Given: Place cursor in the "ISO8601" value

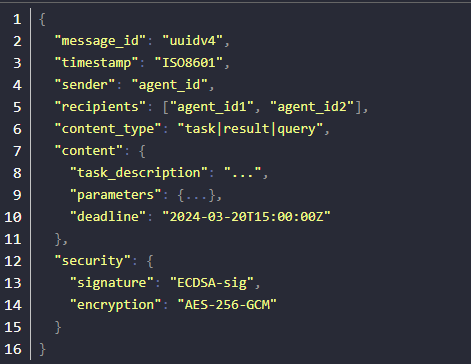Looking at the screenshot, I should click(189, 63).
